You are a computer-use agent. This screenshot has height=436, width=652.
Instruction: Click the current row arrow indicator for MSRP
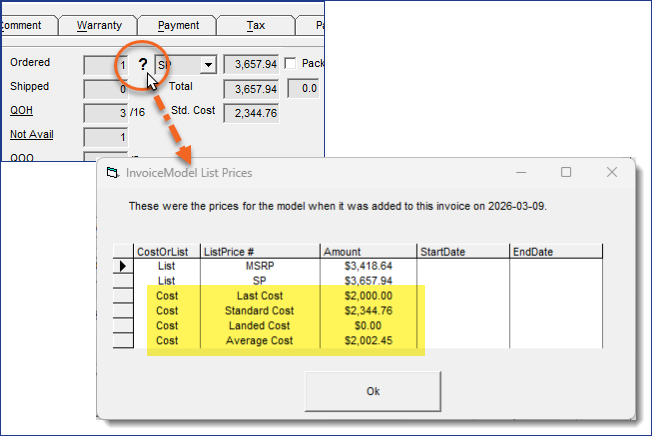coord(122,267)
